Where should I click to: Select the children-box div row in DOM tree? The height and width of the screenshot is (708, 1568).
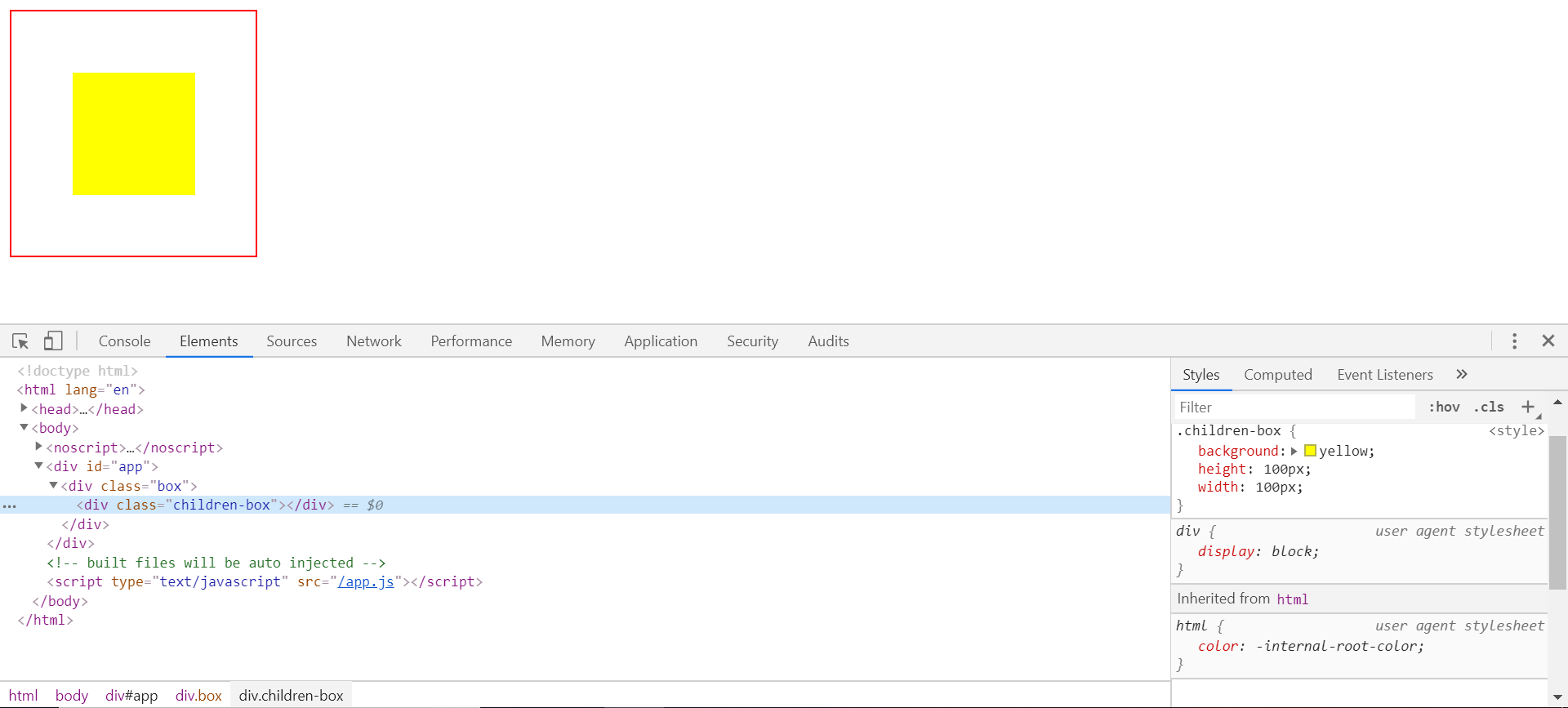click(x=585, y=505)
